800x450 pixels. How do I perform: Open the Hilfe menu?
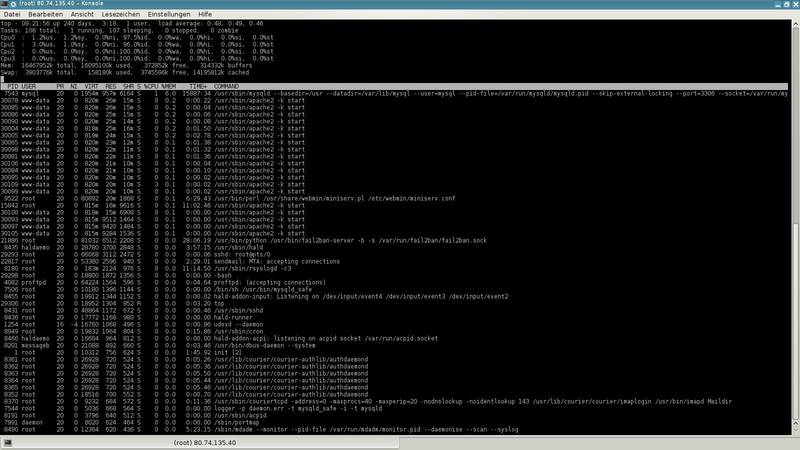(205, 14)
